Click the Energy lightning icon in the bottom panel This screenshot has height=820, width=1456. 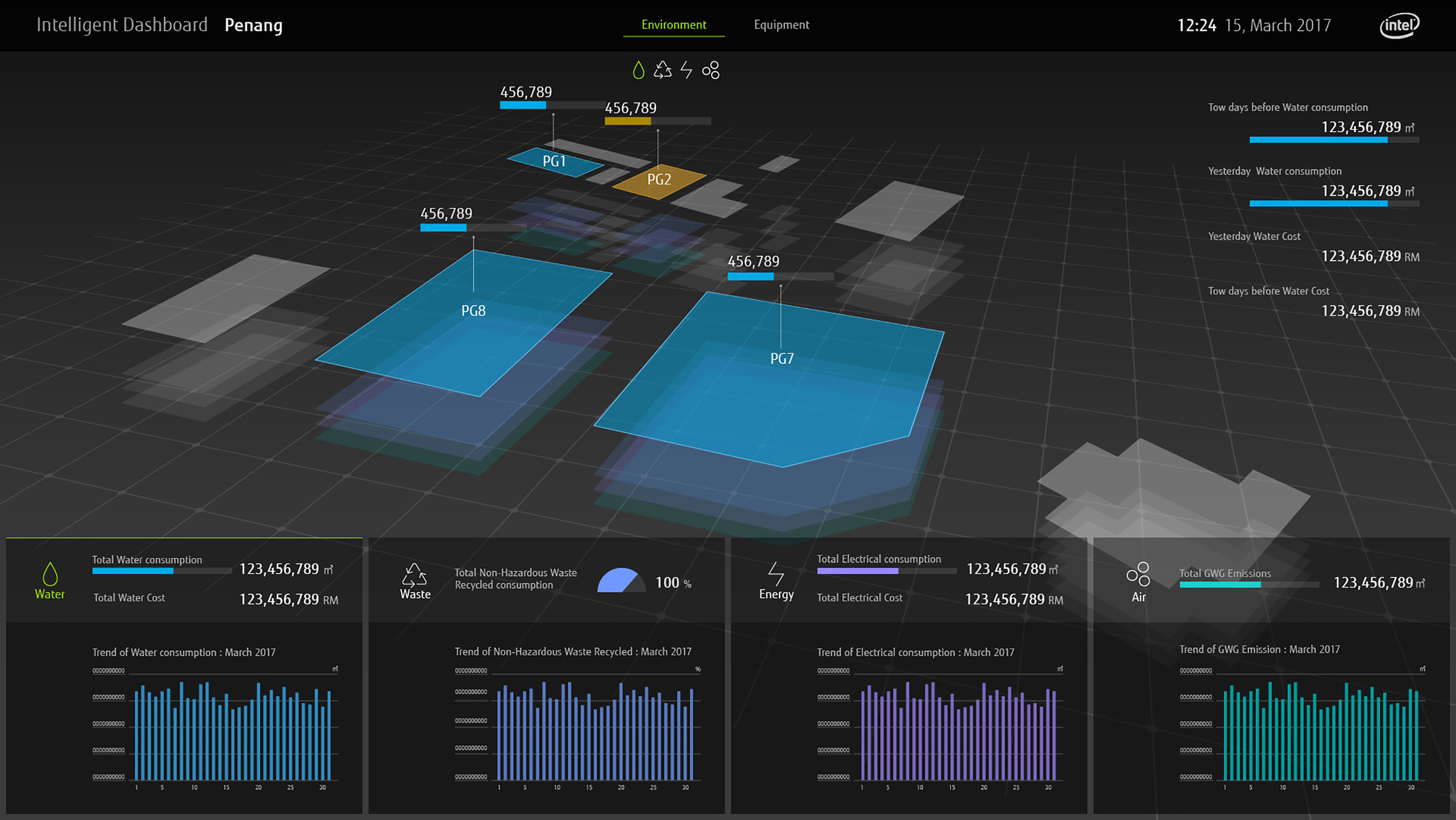[x=776, y=573]
